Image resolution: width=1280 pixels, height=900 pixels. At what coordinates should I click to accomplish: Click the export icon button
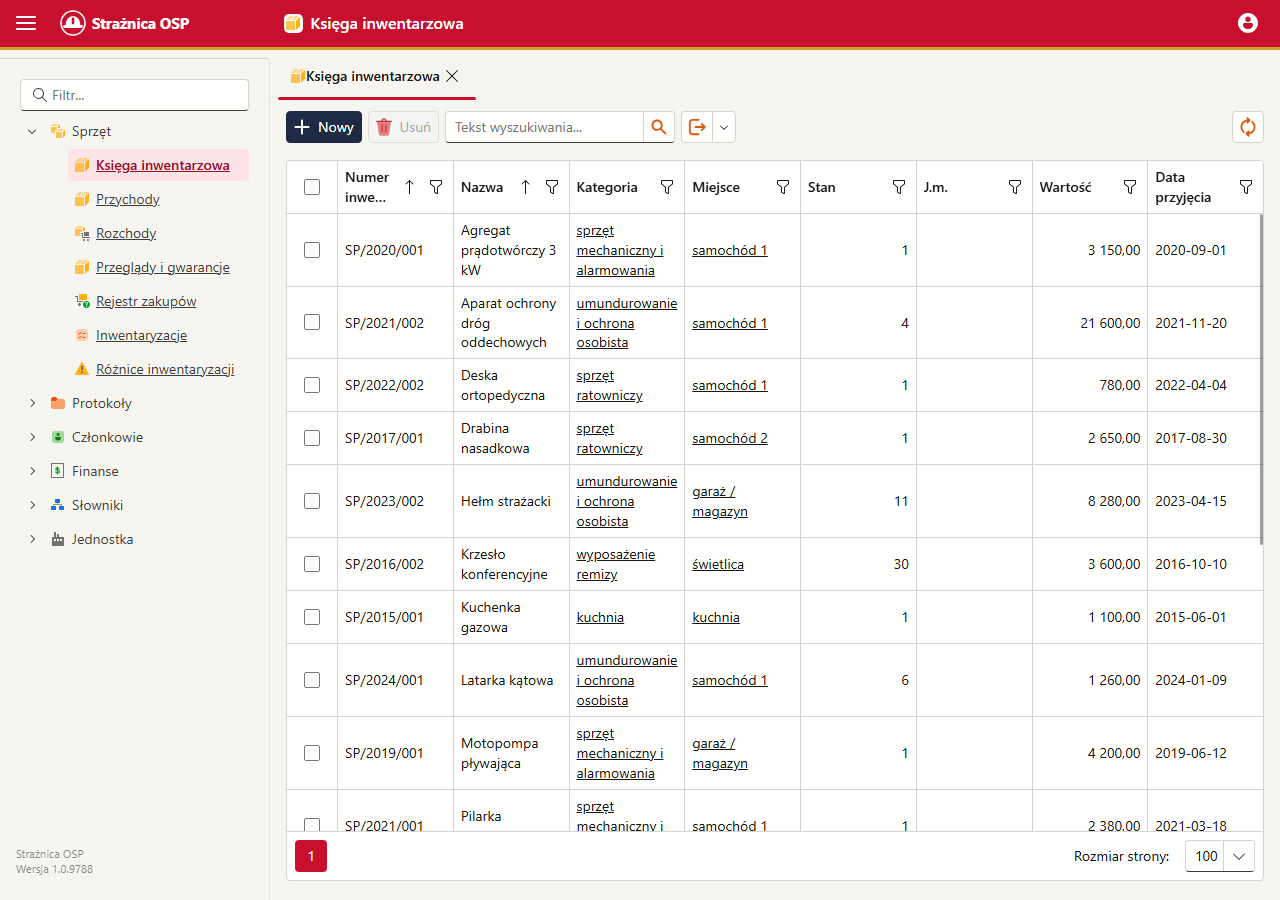pos(697,127)
